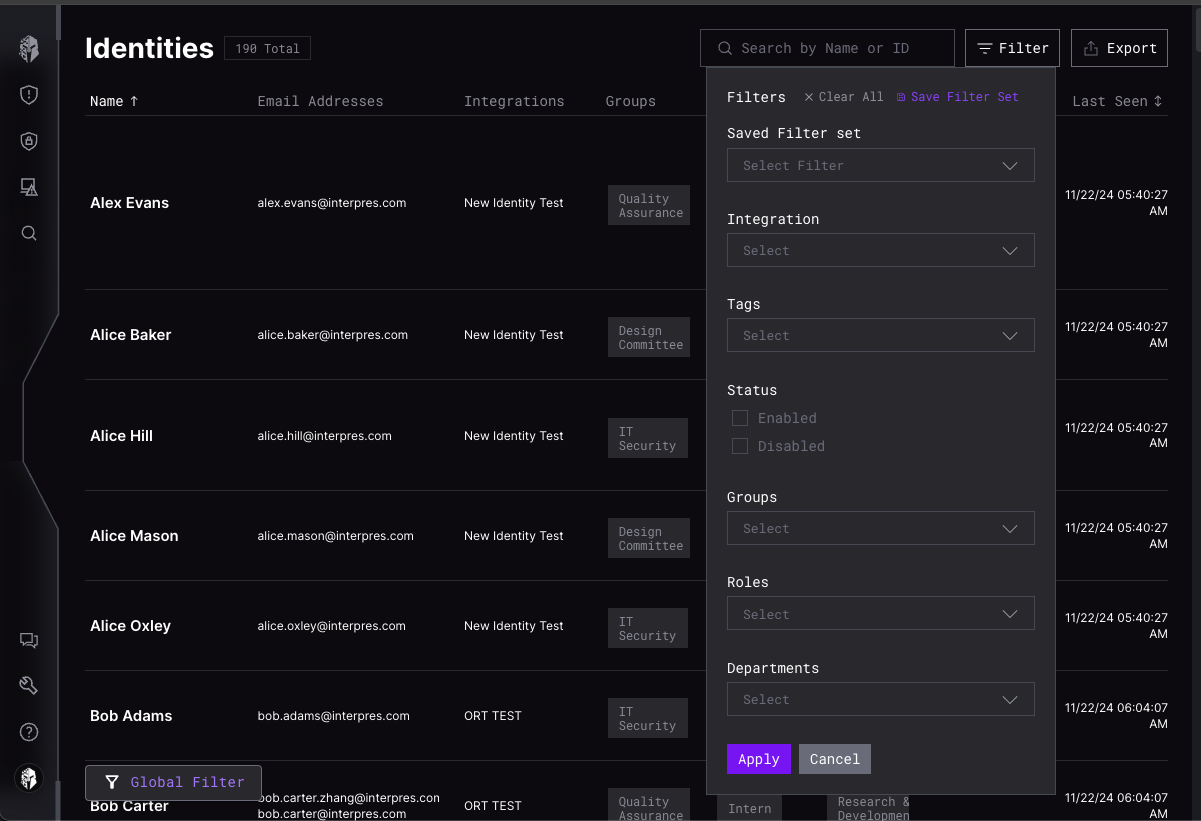Open the Integration filter dropdown

pos(880,250)
